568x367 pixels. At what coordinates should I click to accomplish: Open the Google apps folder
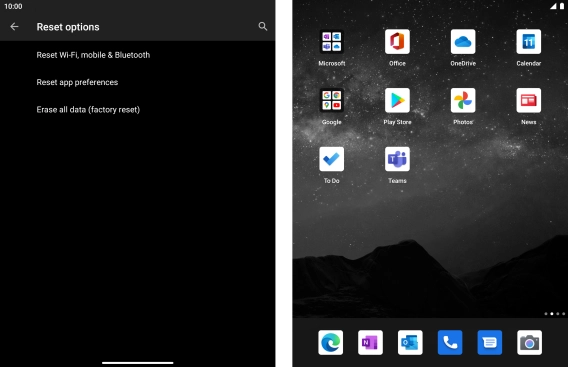click(x=331, y=100)
